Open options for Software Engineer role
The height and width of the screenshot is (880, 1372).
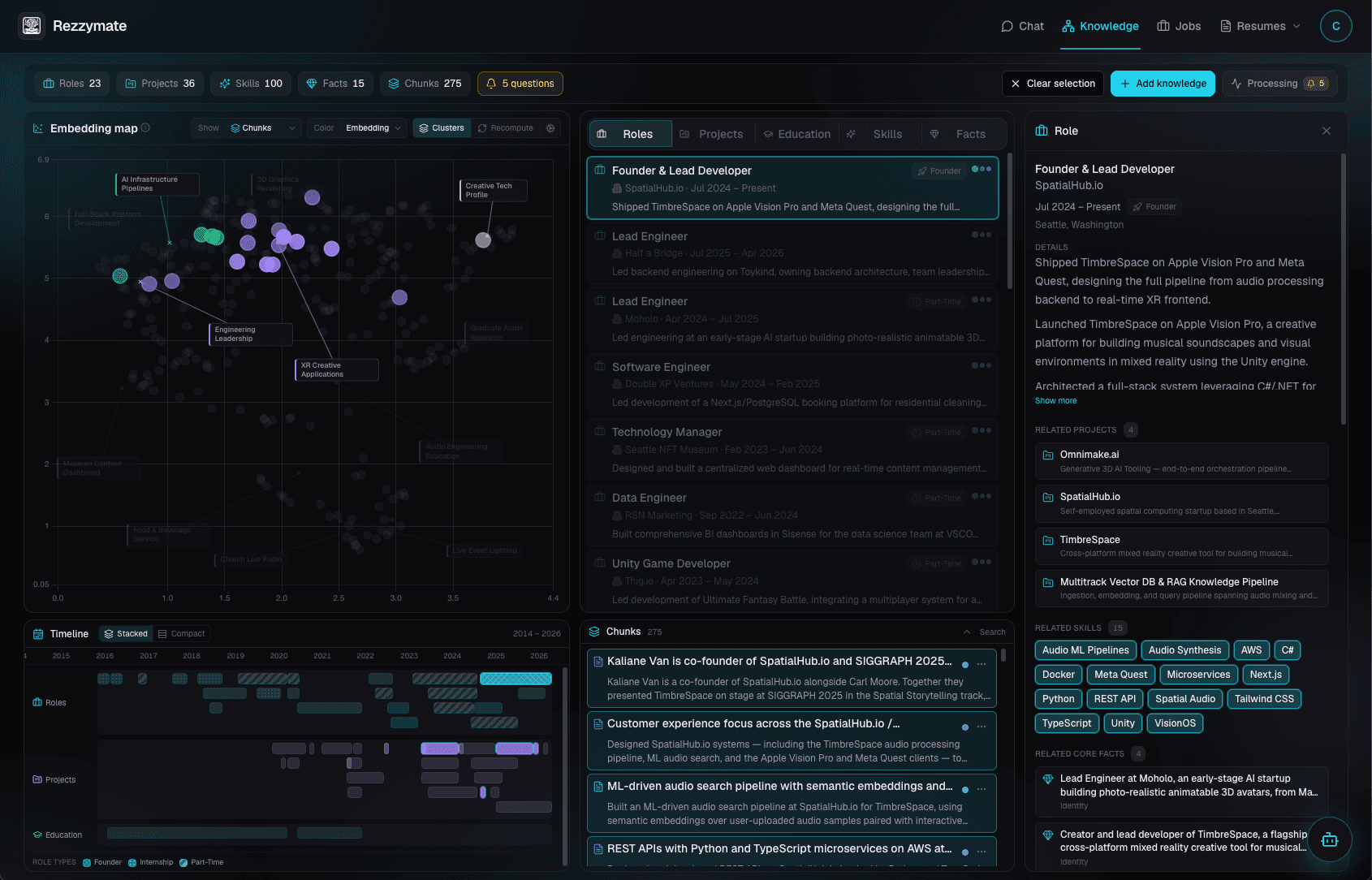click(982, 365)
